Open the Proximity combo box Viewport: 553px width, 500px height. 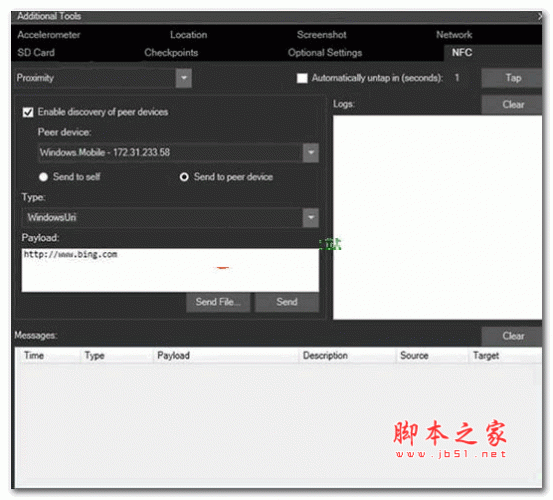103,78
